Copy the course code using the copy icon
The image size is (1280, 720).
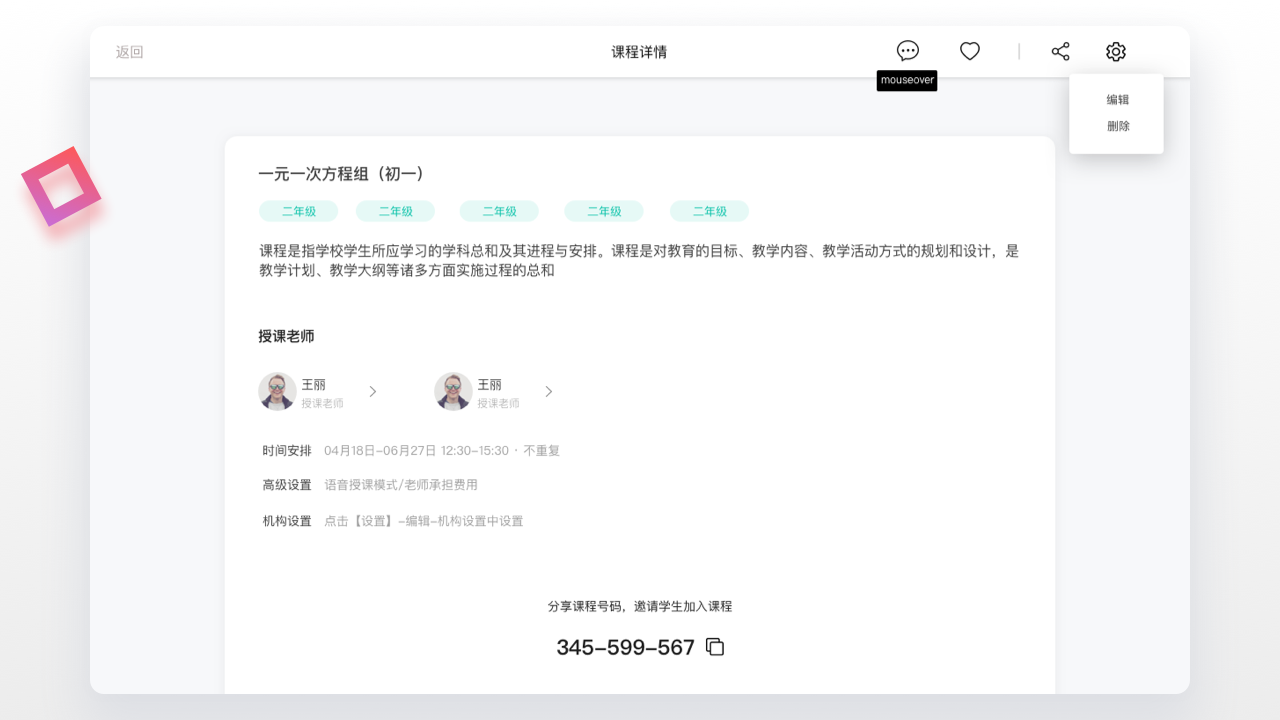(x=715, y=647)
